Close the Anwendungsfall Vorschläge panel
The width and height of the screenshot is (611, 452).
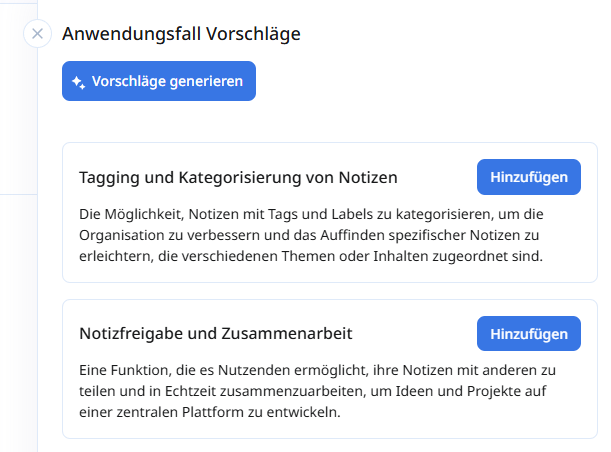[37, 34]
